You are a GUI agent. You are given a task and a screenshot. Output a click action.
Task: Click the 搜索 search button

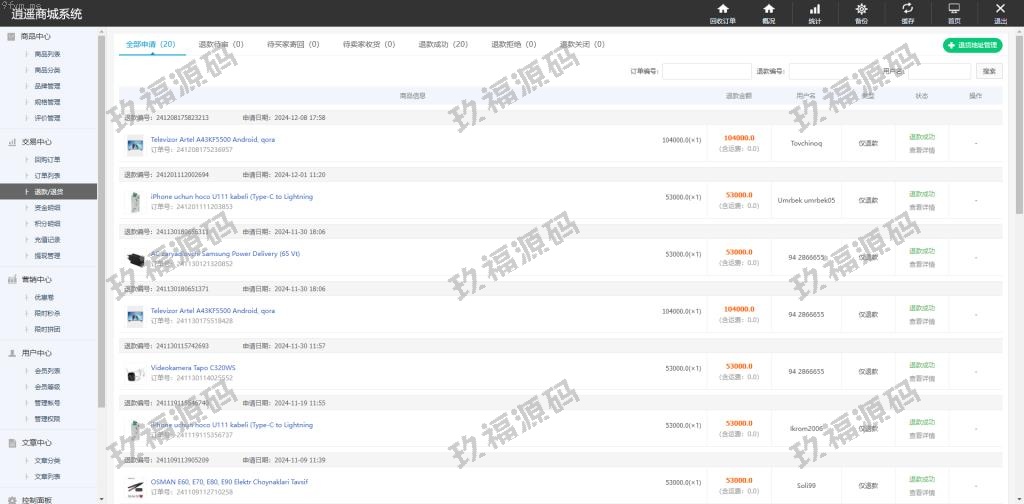coord(988,71)
